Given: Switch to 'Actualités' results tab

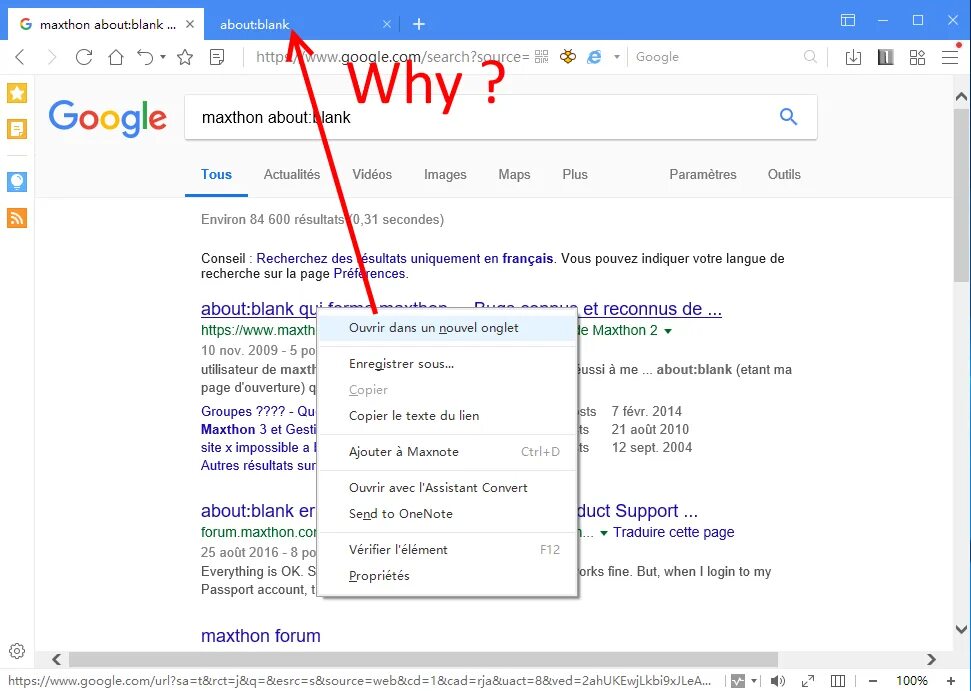Looking at the screenshot, I should tap(292, 175).
